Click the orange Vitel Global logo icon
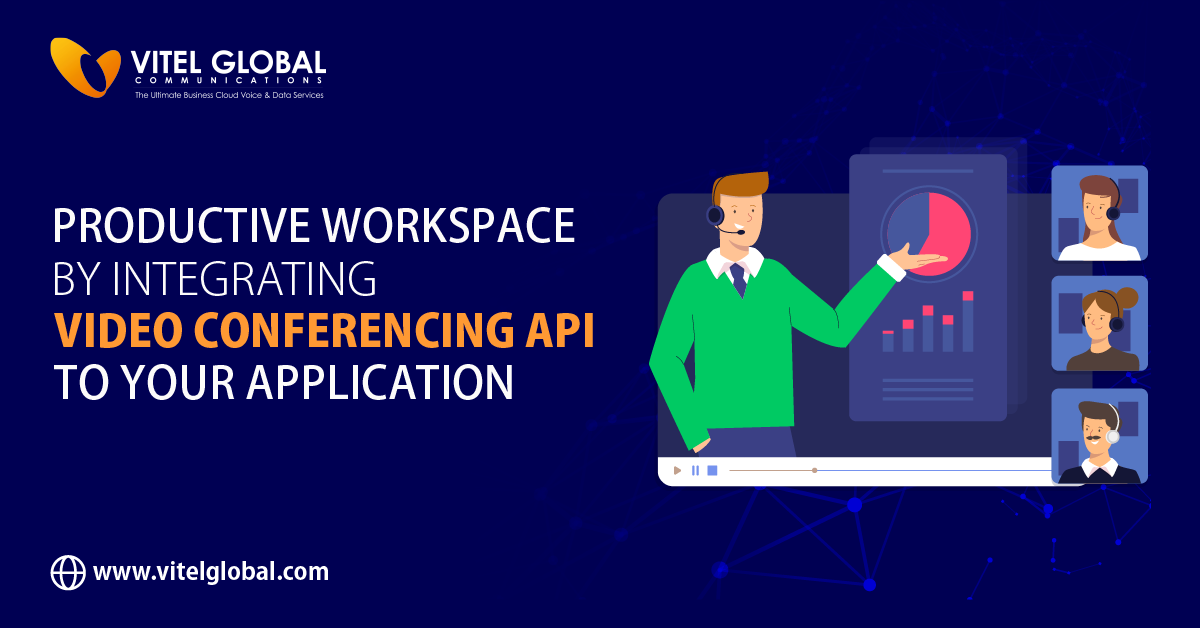 point(85,67)
